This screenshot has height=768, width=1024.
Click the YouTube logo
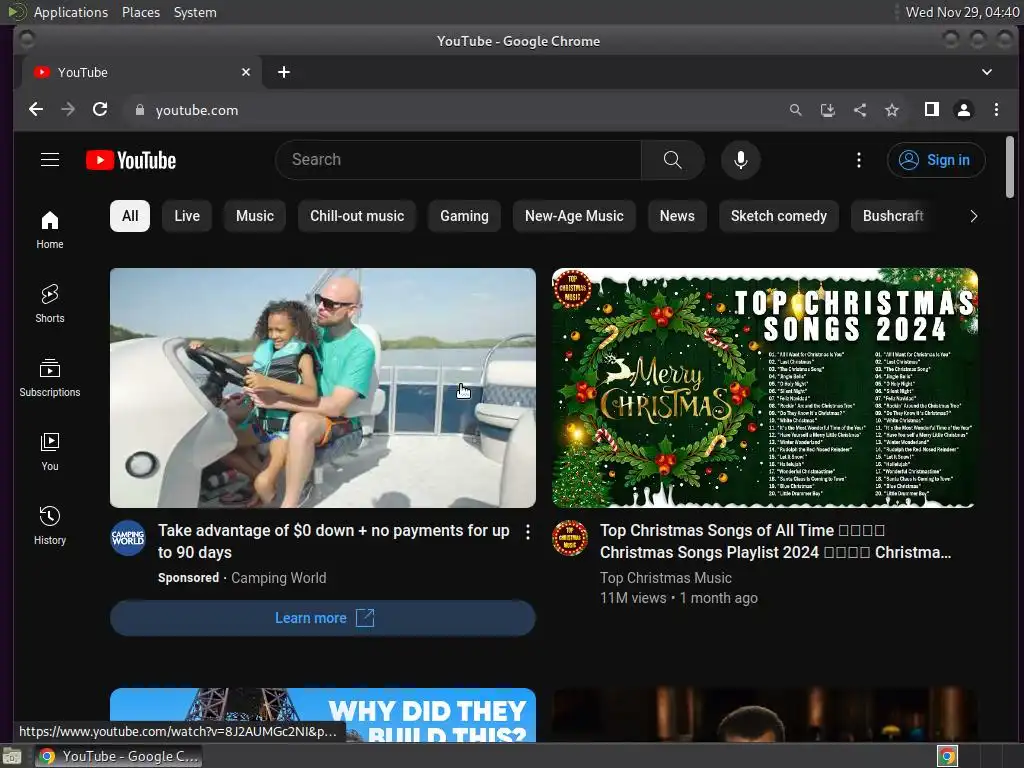tap(131, 160)
